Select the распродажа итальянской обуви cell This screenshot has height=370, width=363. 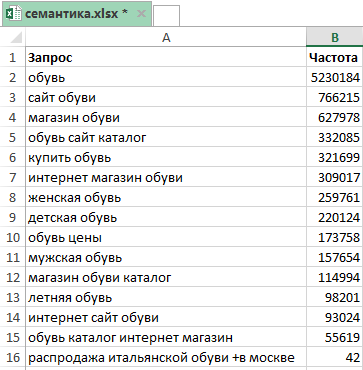point(166,357)
